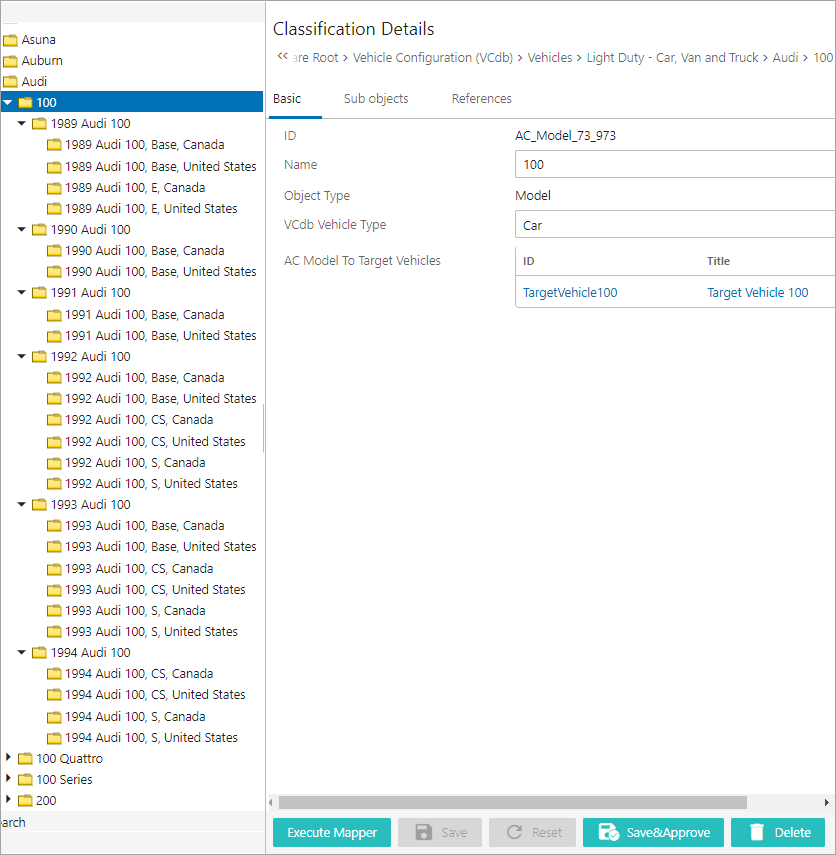Click the Execute Mapper button
The width and height of the screenshot is (836, 855).
(332, 833)
